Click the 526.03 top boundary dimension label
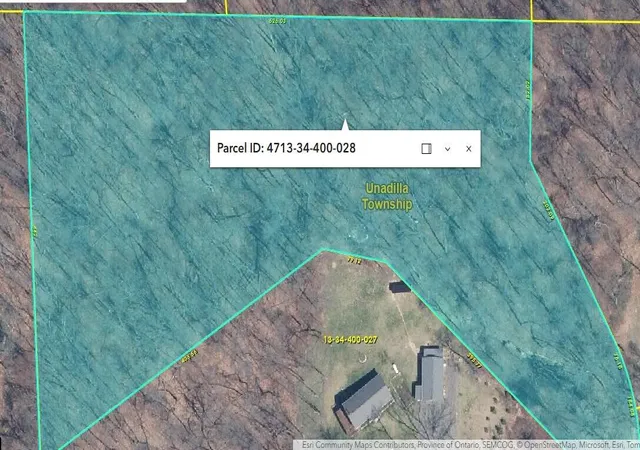The image size is (640, 450). click(278, 21)
